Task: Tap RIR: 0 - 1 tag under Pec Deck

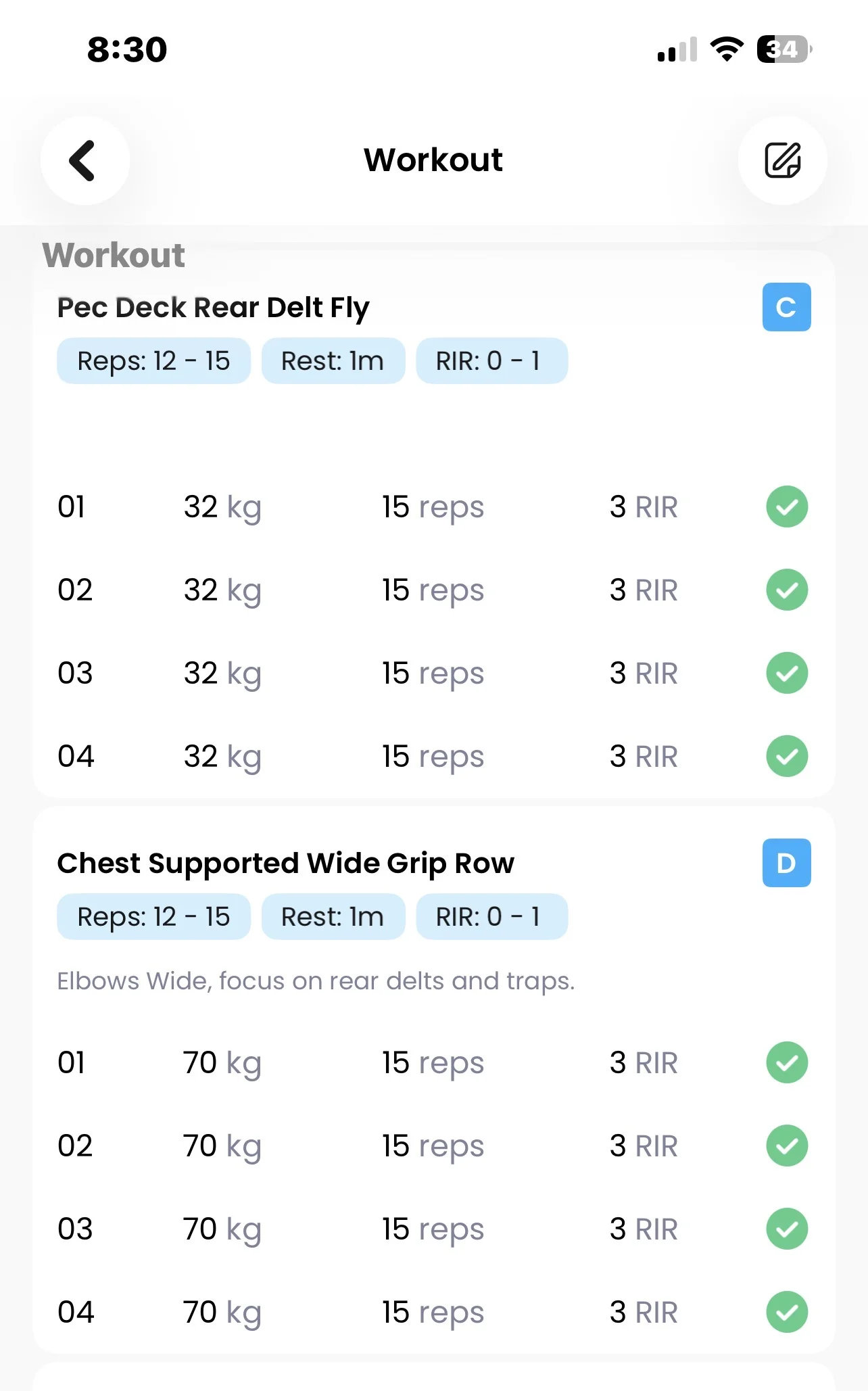Action: point(491,361)
